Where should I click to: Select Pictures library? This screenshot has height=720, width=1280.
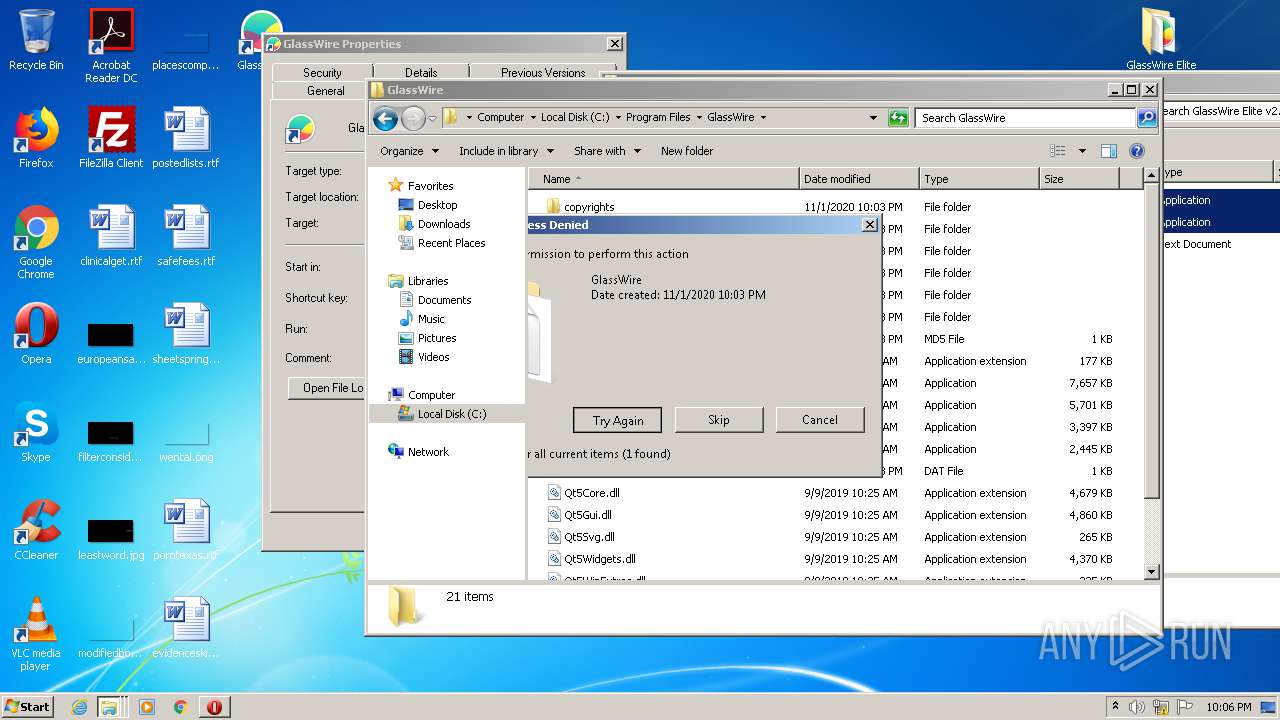point(437,338)
